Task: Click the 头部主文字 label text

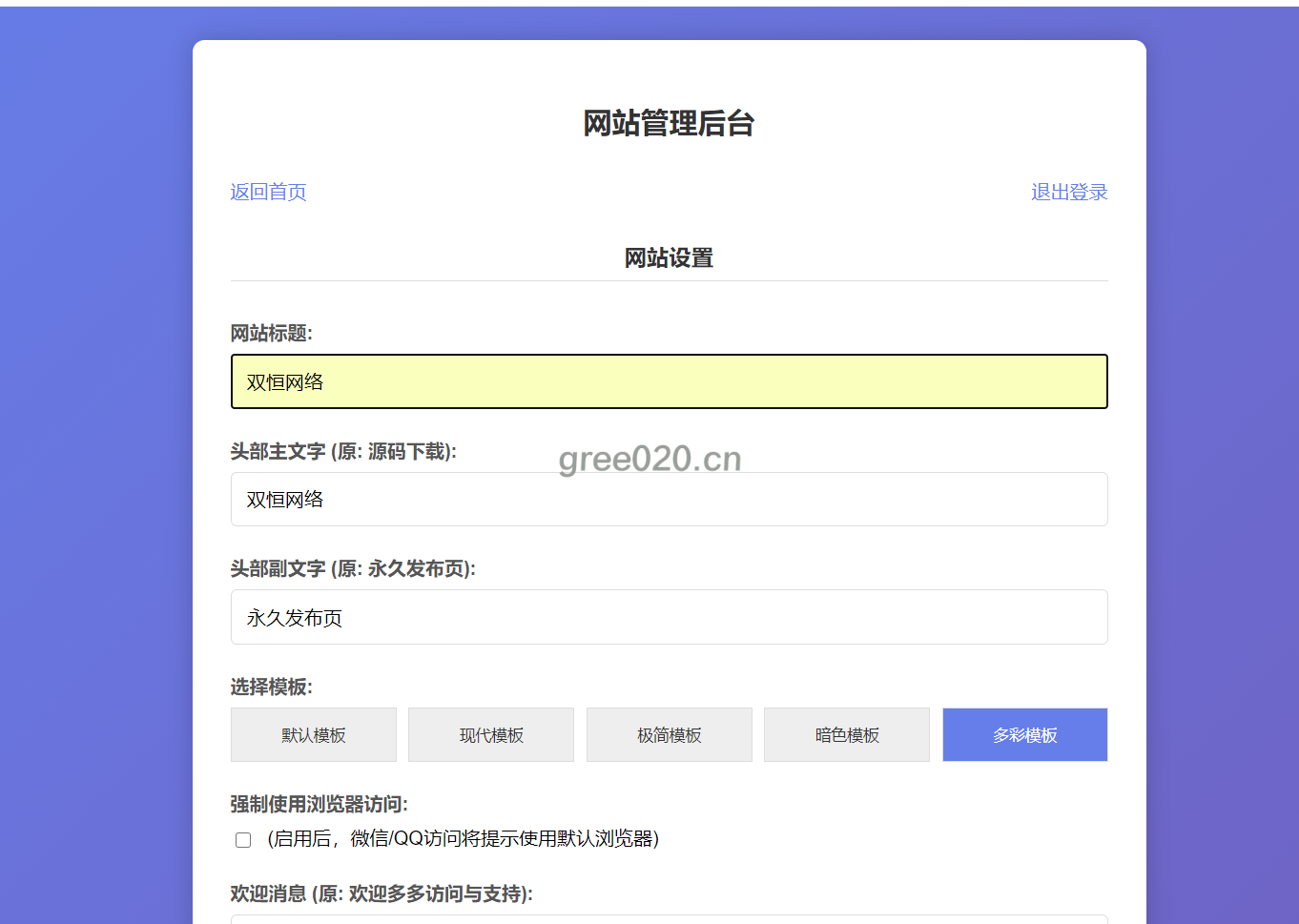Action: (343, 451)
